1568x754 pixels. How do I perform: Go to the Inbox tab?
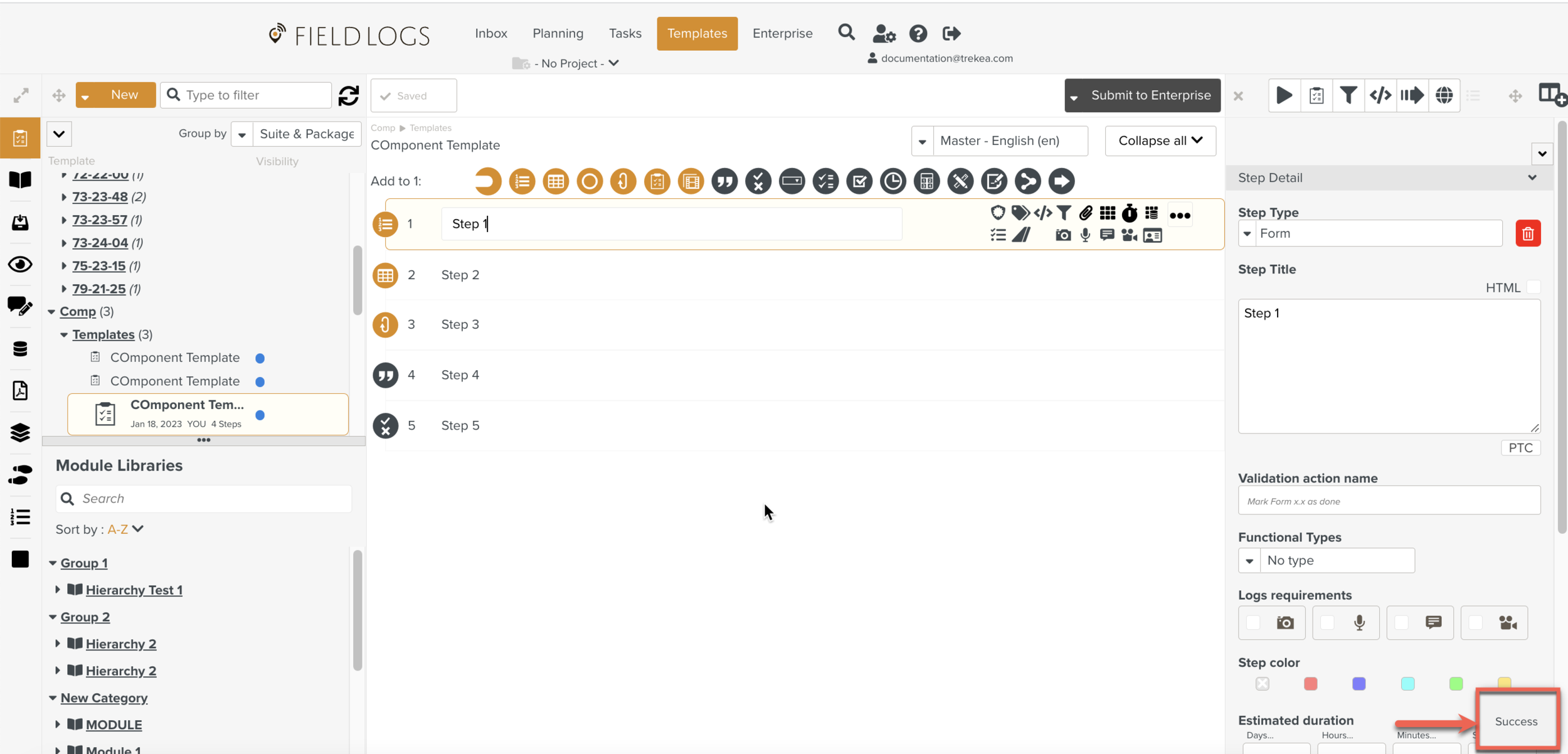(x=491, y=33)
